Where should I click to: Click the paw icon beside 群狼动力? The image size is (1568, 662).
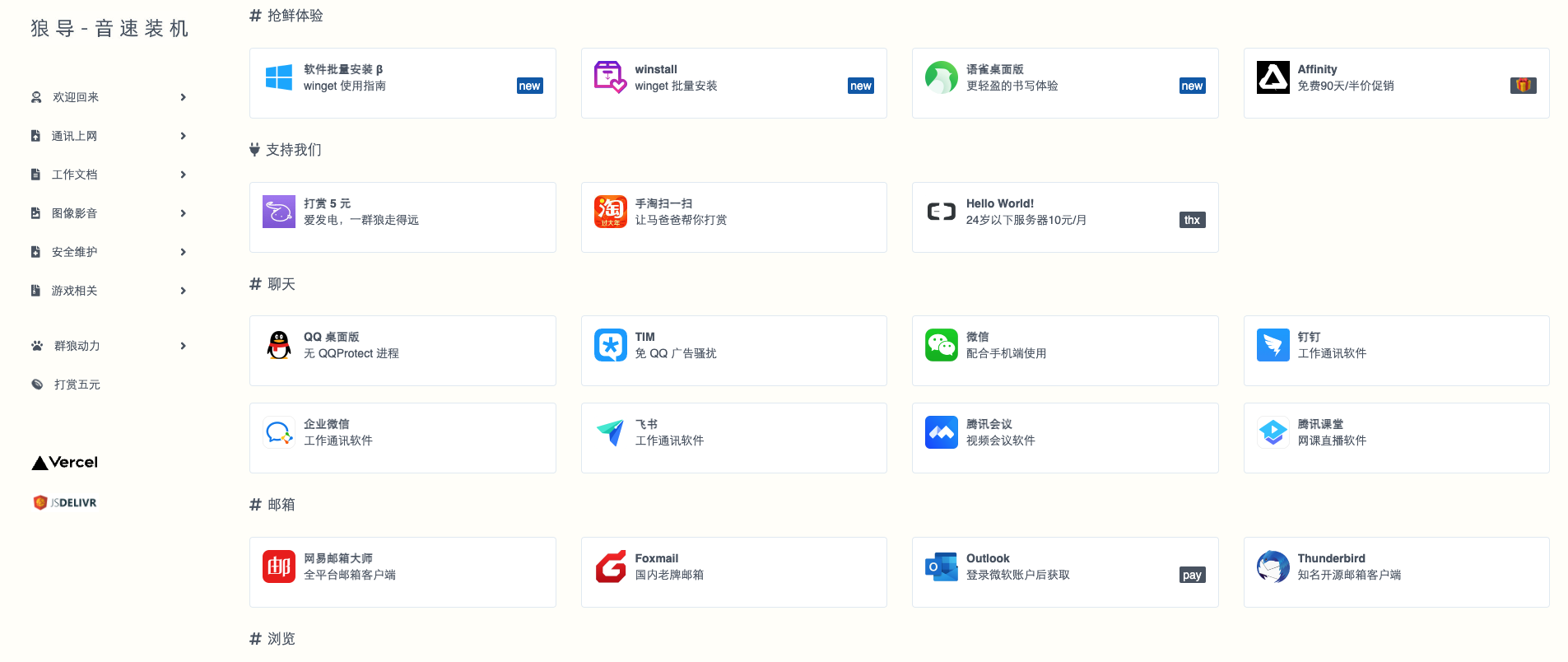(x=37, y=346)
